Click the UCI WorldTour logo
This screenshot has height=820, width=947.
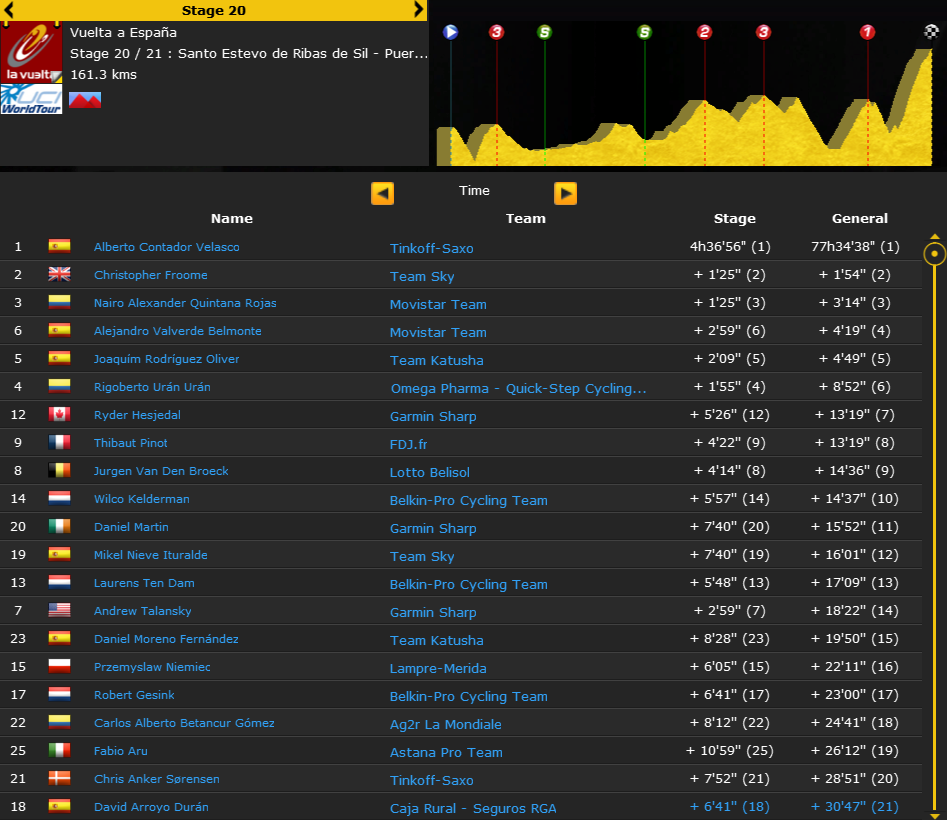31,98
